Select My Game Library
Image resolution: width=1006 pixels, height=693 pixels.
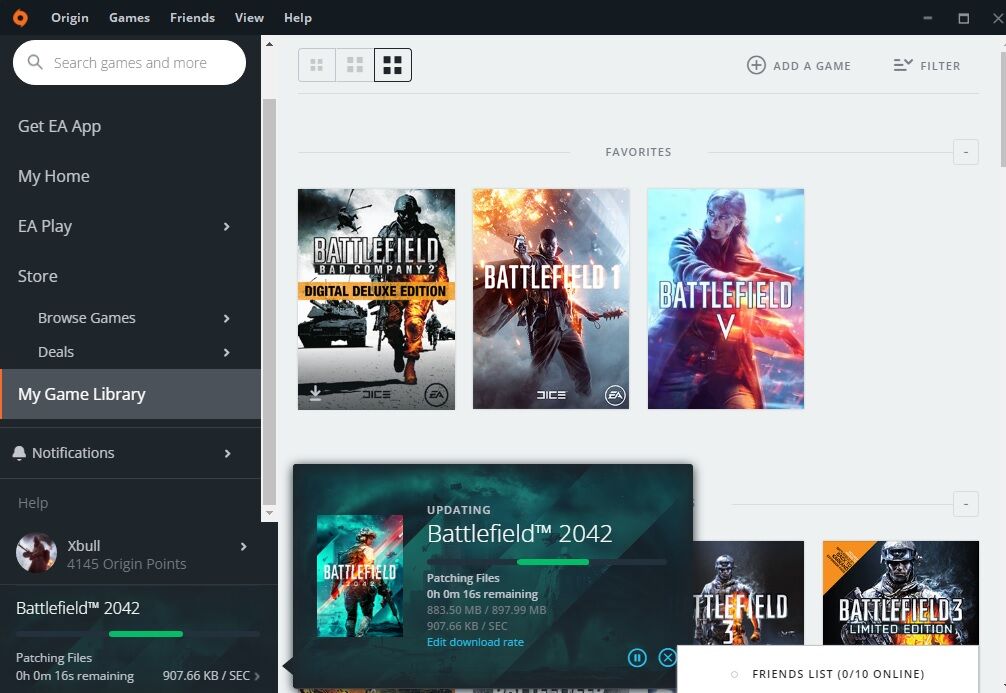130,394
